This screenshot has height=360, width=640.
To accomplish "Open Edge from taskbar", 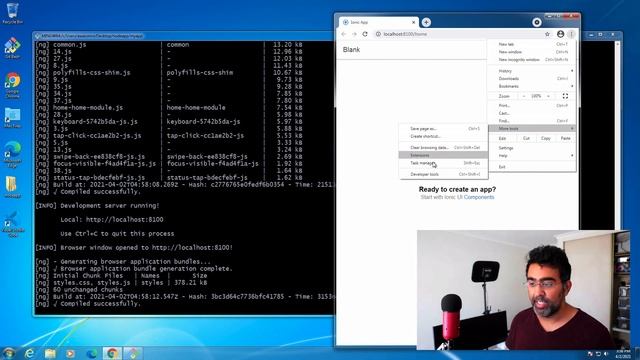I will [x=91, y=353].
